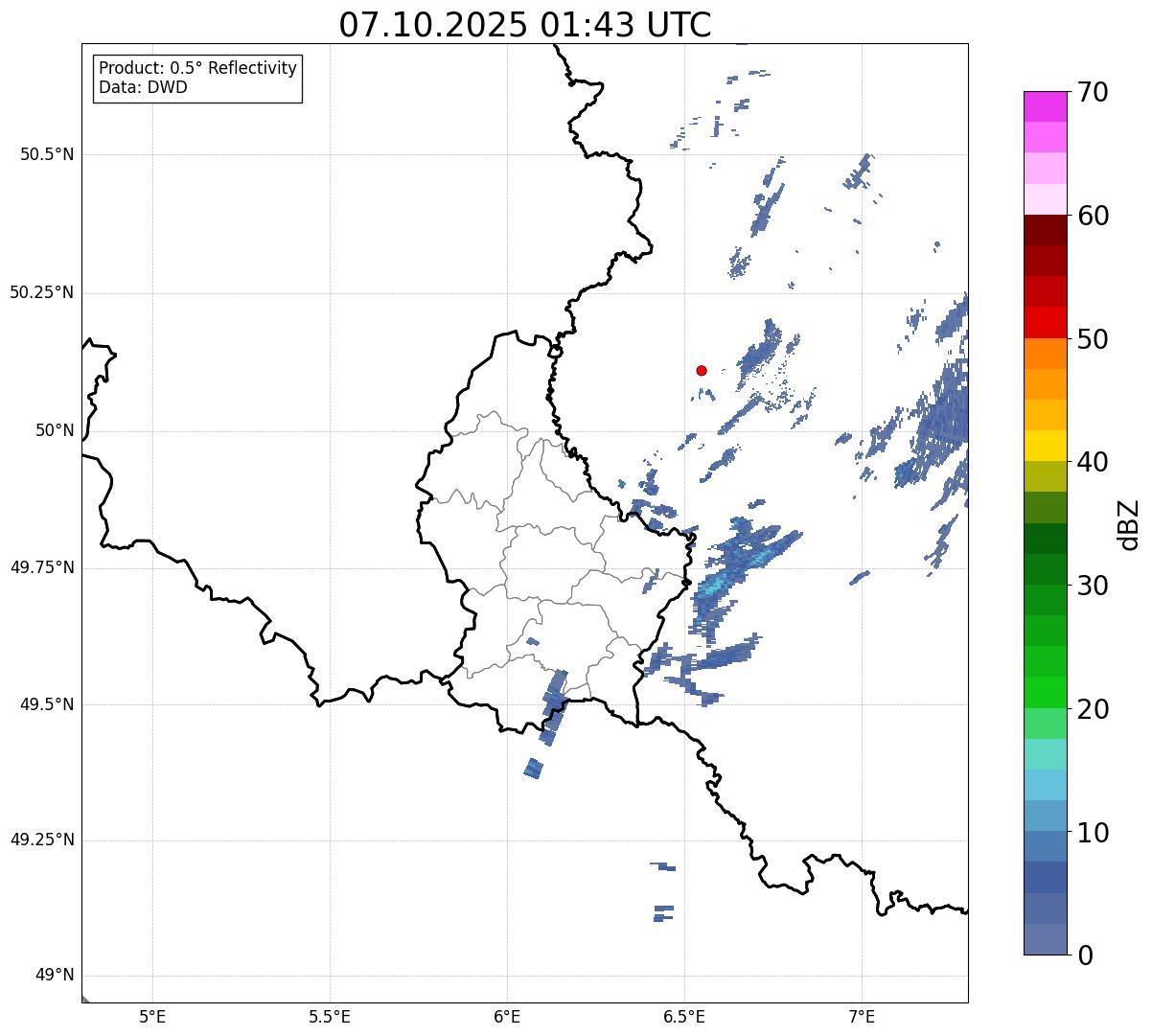
Task: Click the dark maroon colorbar segment below 60
Action: coord(1046,230)
